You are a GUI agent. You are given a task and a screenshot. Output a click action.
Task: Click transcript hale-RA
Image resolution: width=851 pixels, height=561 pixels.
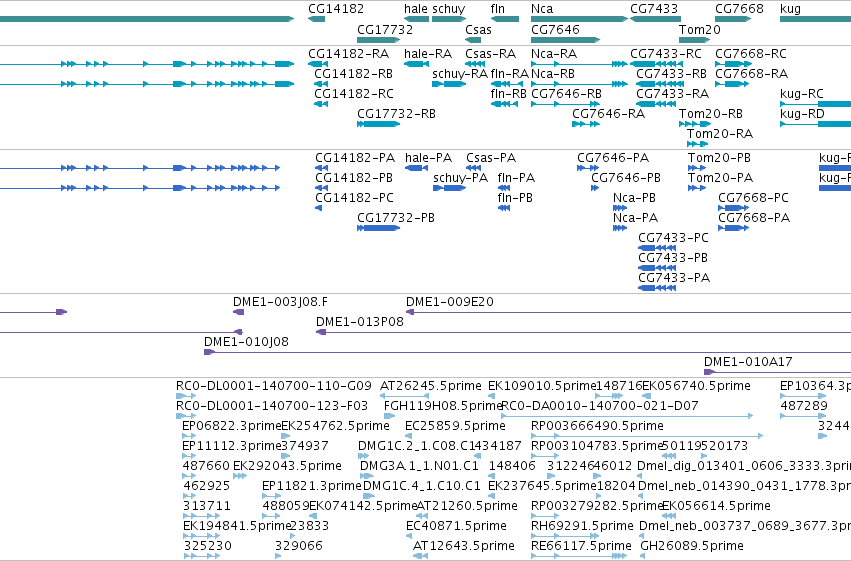[428, 54]
